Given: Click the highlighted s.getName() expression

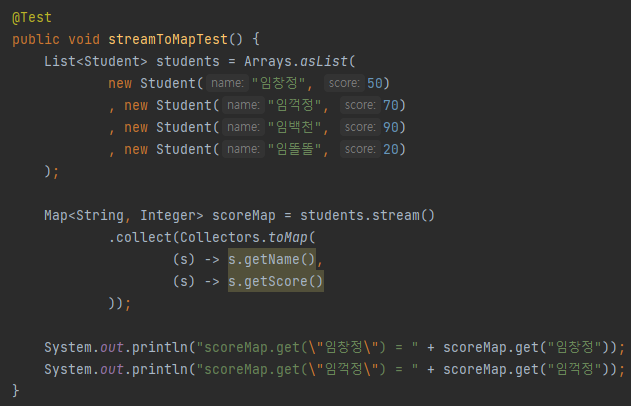Looking at the screenshot, I should 271,259.
